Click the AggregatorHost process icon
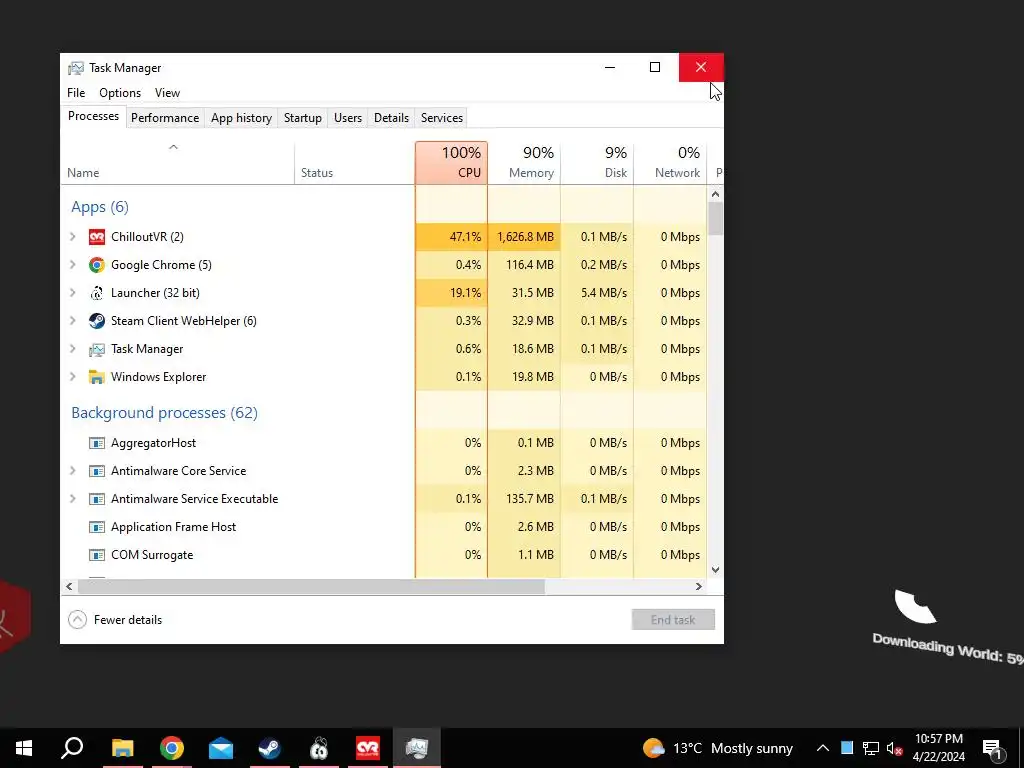1024x768 pixels. pyautogui.click(x=97, y=443)
